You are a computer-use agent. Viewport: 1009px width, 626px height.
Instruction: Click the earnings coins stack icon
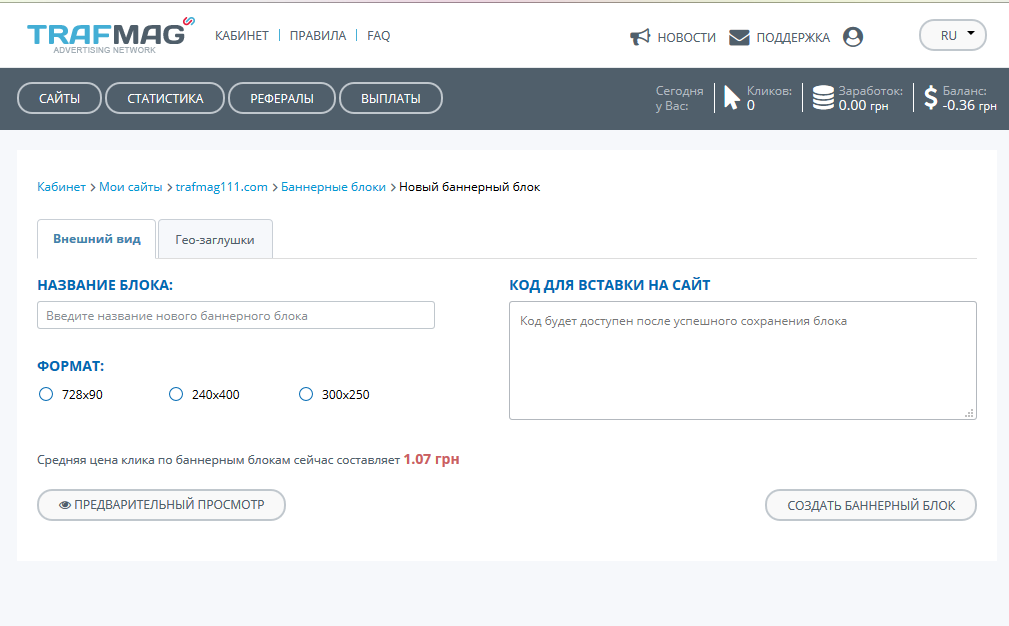[823, 98]
